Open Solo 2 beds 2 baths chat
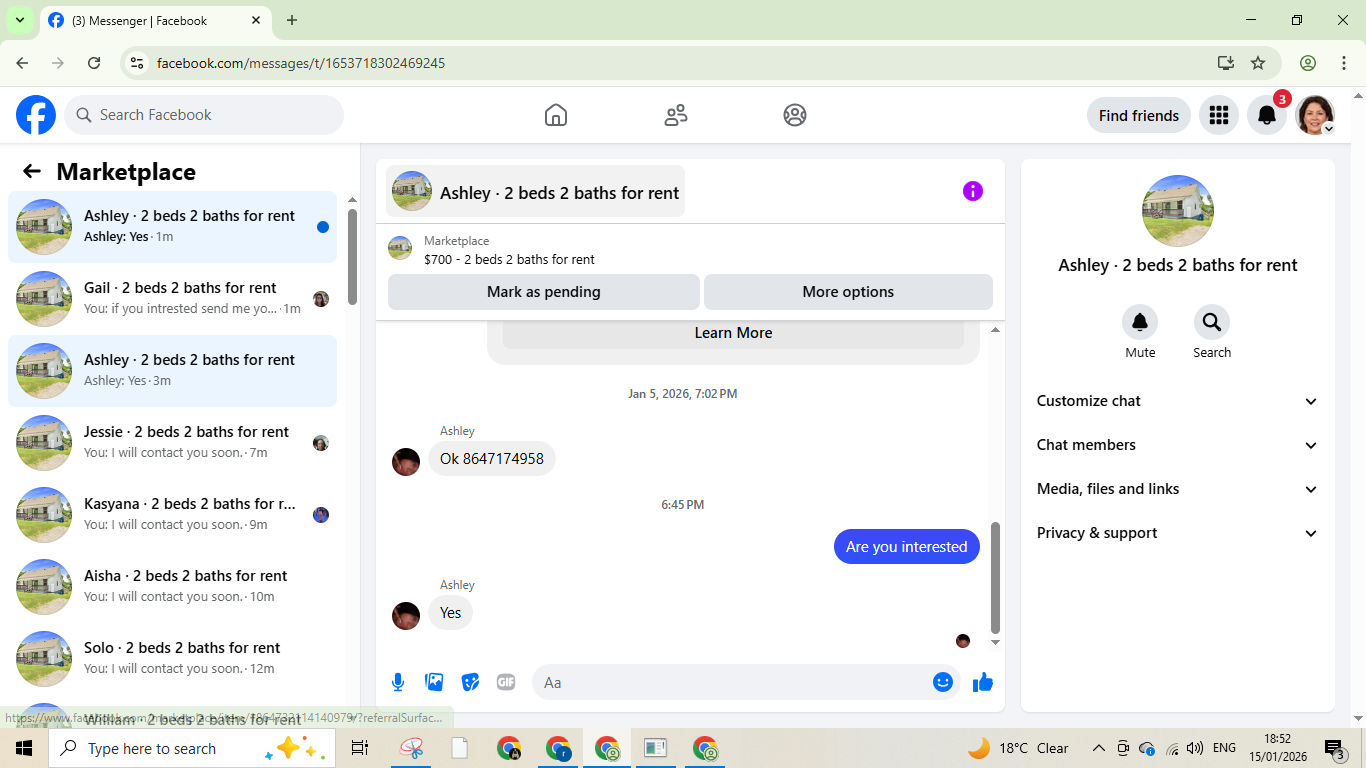1366x768 pixels. [x=172, y=659]
